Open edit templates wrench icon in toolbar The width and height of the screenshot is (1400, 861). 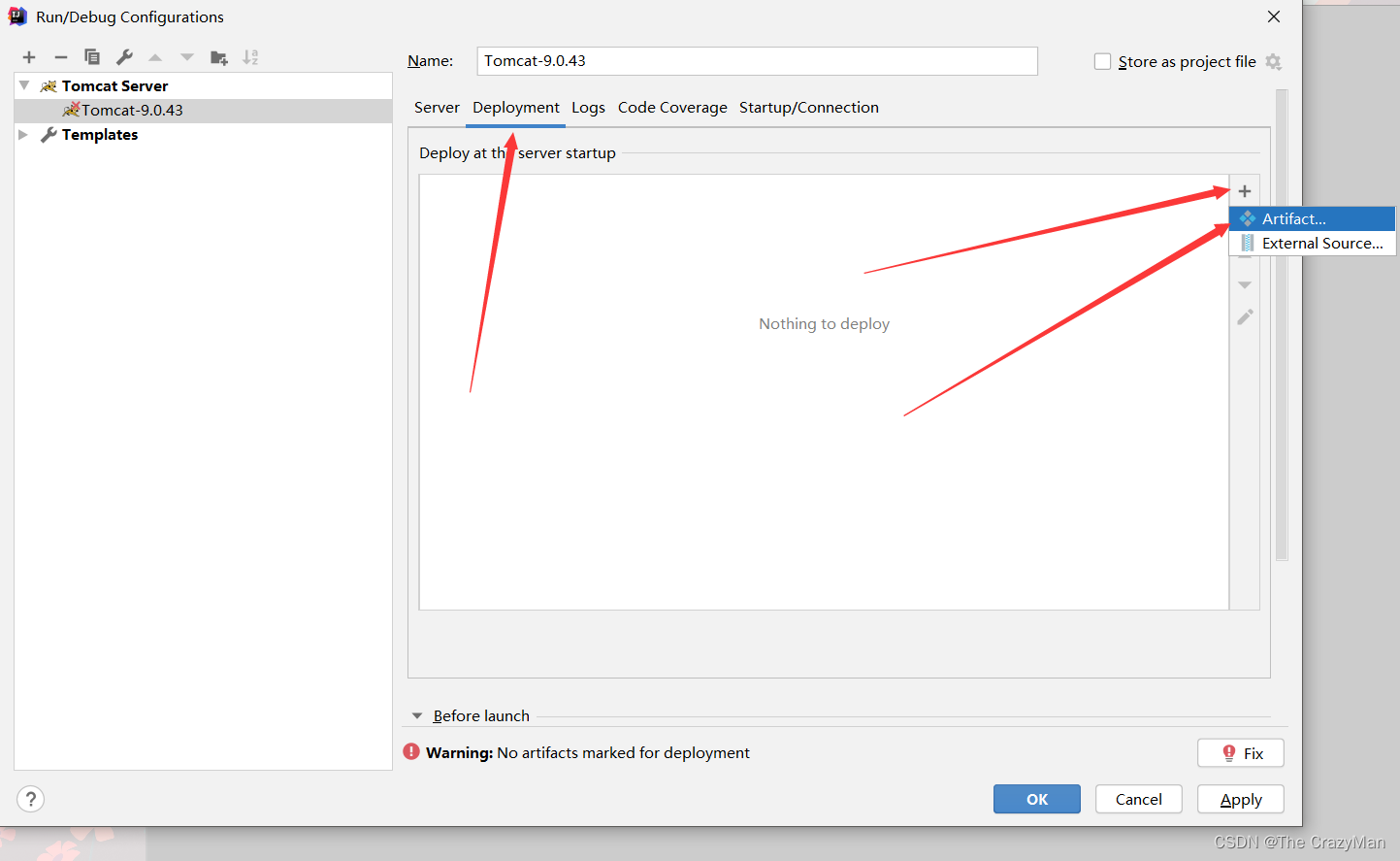[124, 57]
